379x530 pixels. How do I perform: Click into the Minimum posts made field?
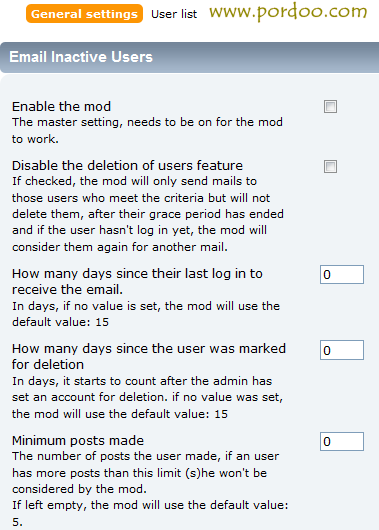342,441
